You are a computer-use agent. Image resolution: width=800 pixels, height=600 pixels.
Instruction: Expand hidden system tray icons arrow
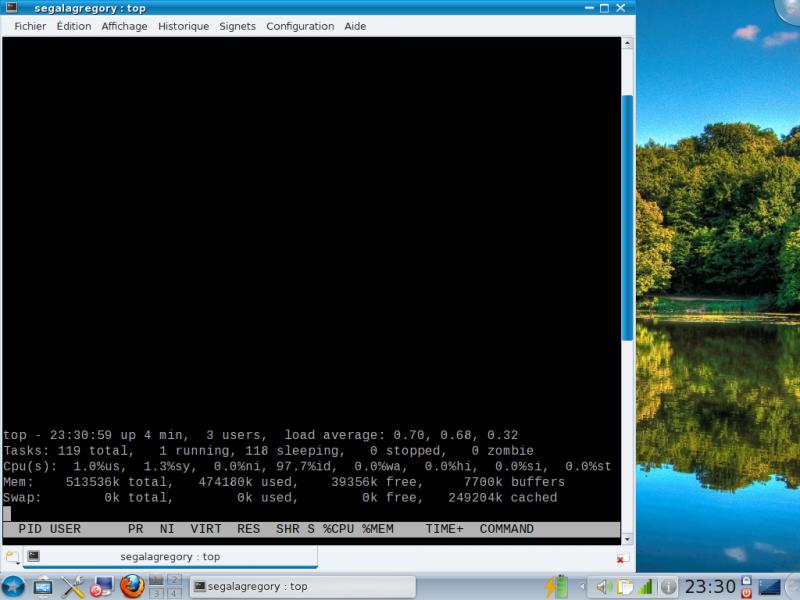581,587
